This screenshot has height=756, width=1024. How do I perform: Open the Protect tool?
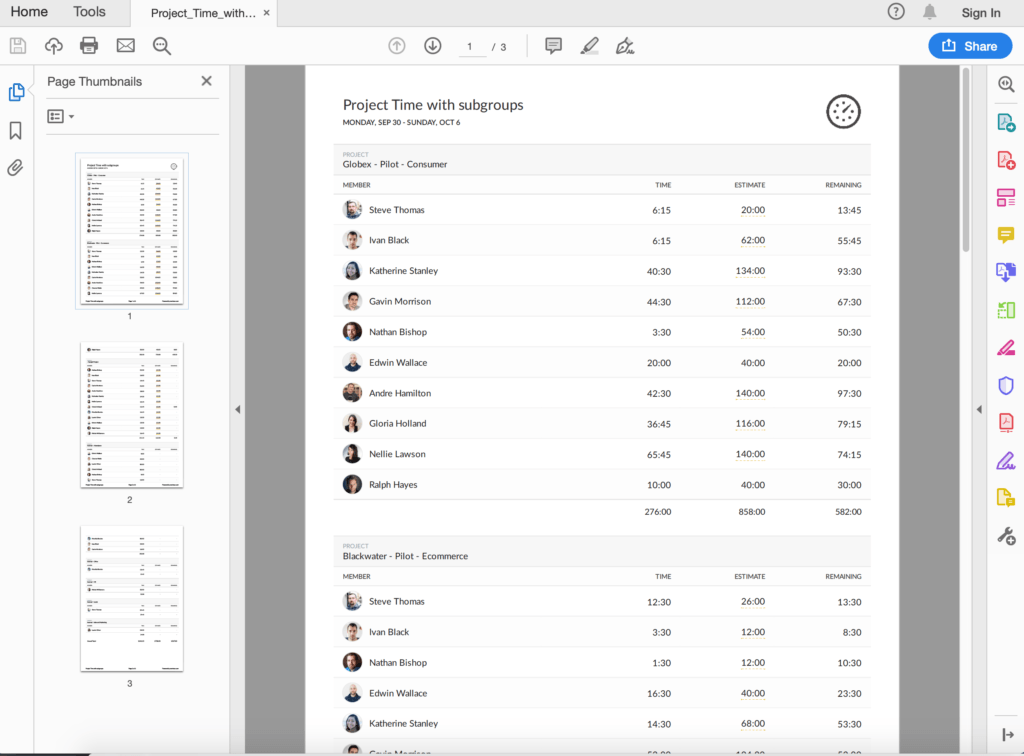1006,385
